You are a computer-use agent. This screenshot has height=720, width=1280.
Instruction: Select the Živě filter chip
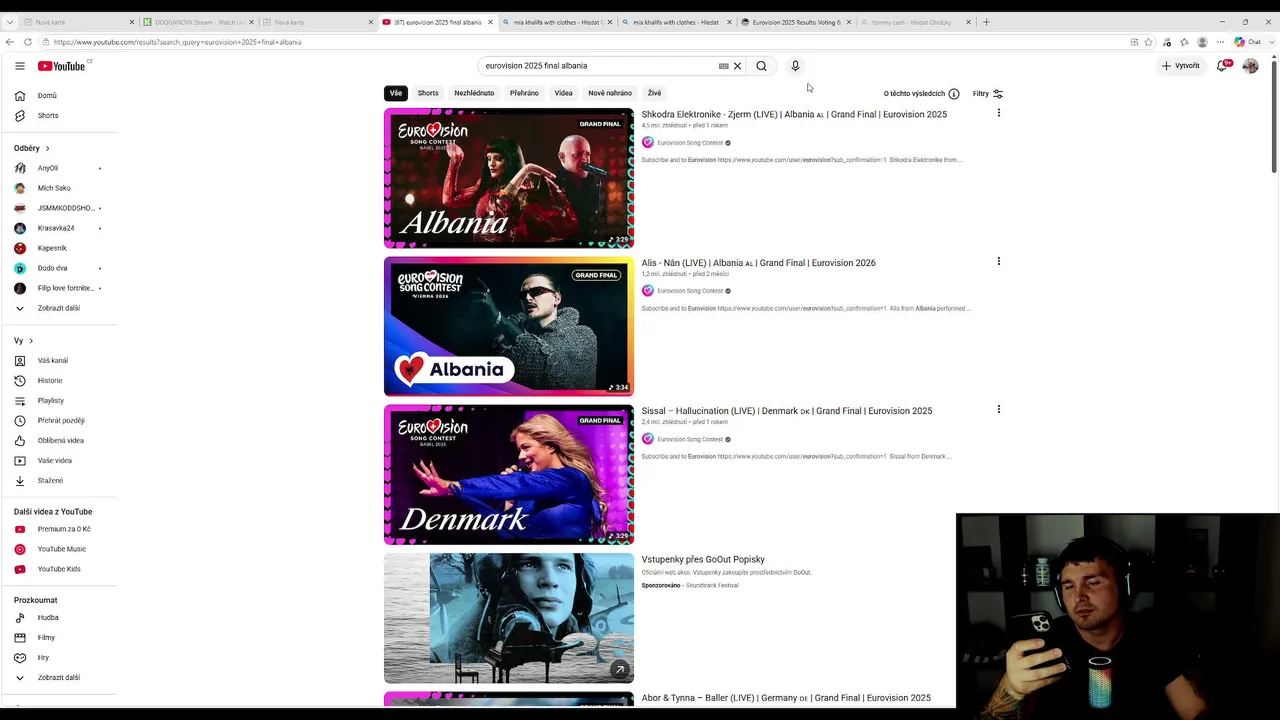pyautogui.click(x=654, y=93)
